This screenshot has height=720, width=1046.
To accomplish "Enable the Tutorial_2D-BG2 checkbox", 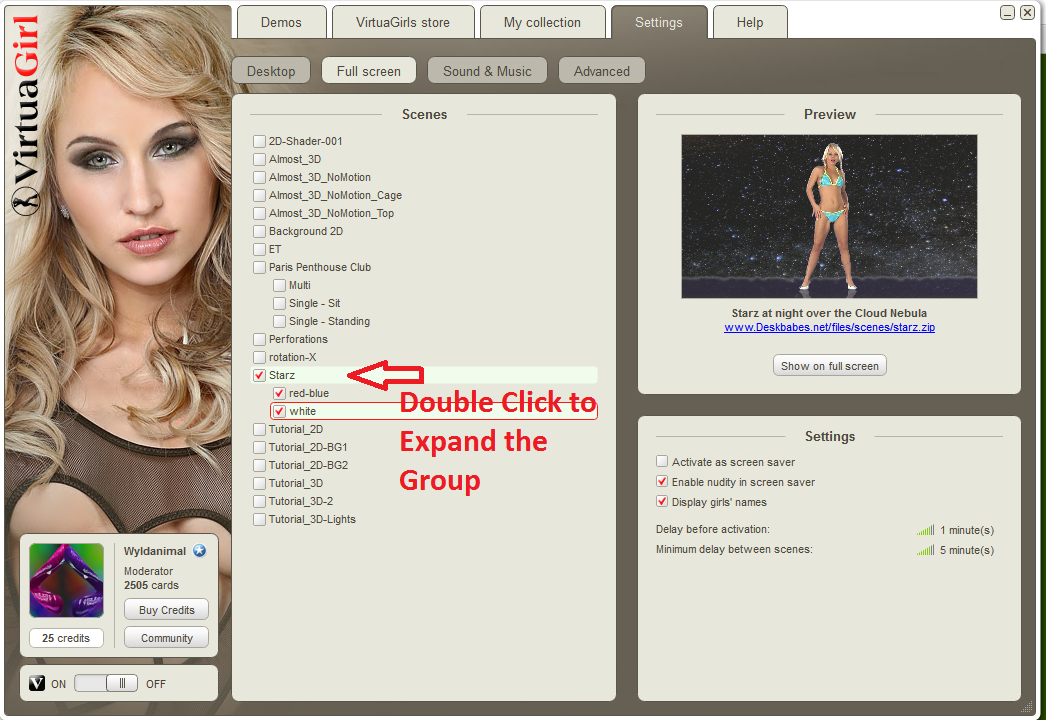I will pyautogui.click(x=259, y=466).
